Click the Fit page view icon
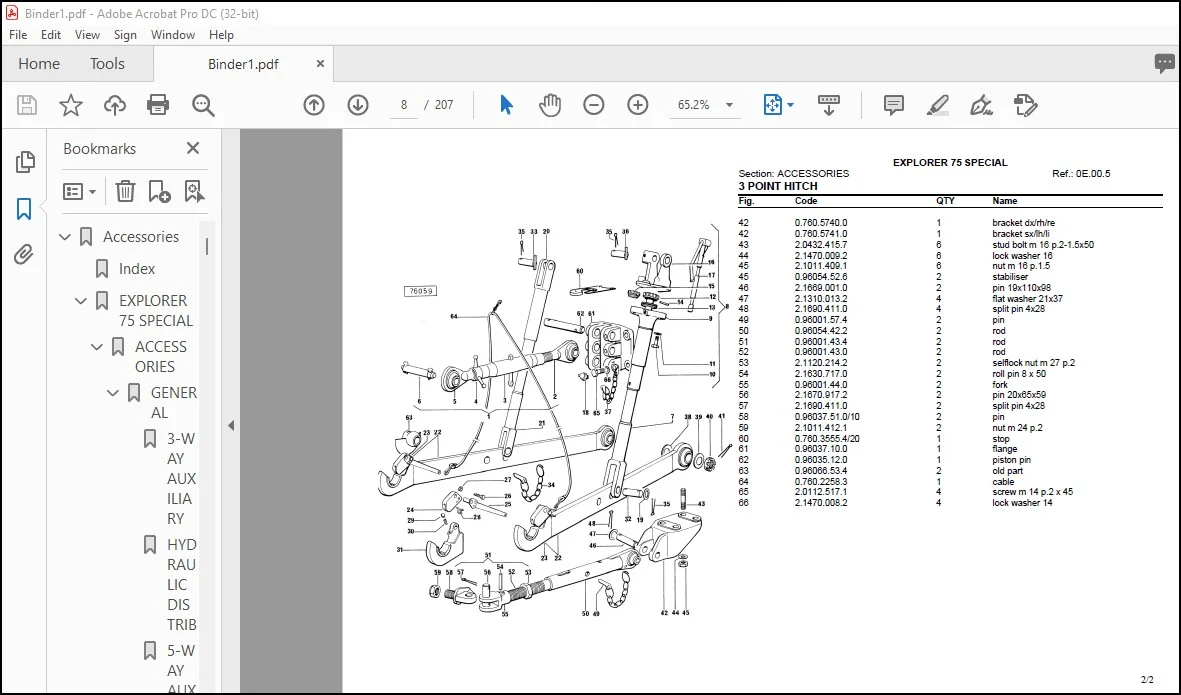The height and width of the screenshot is (695, 1181). pos(773,105)
